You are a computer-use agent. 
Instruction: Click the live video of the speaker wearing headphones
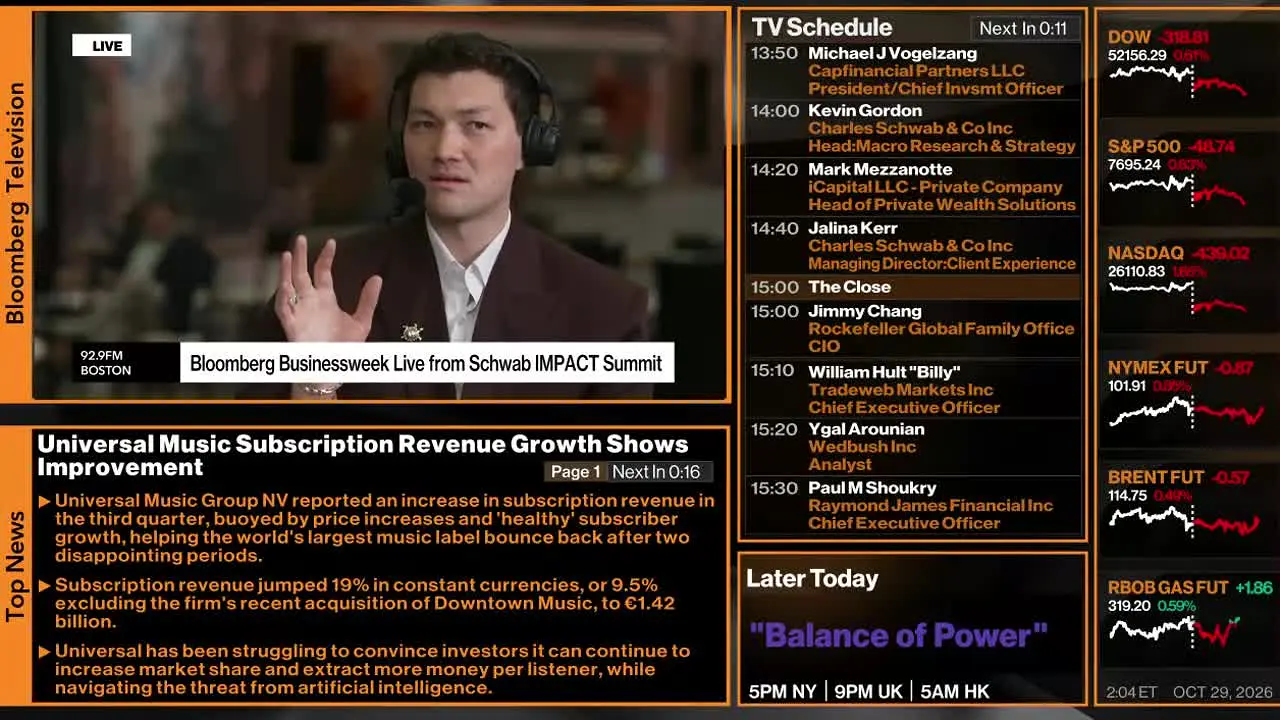381,205
